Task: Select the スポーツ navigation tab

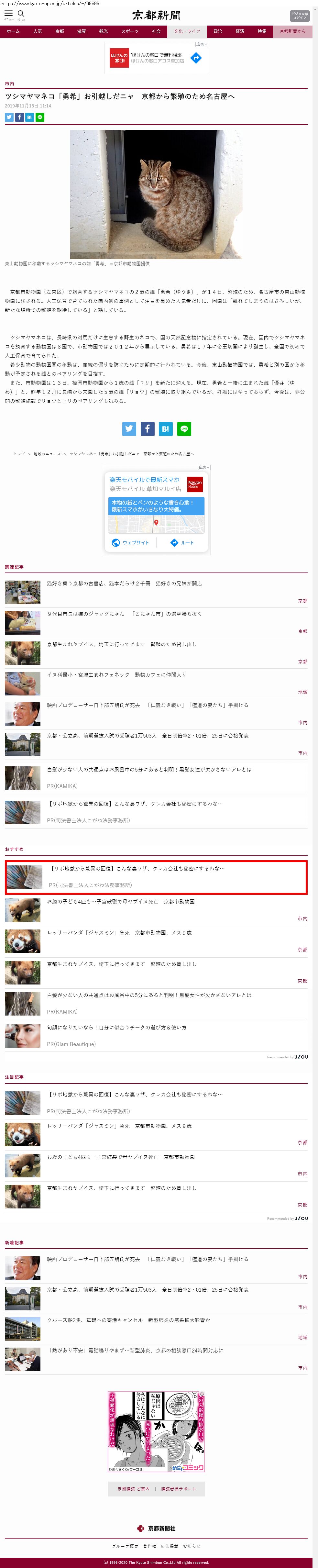Action: [129, 31]
